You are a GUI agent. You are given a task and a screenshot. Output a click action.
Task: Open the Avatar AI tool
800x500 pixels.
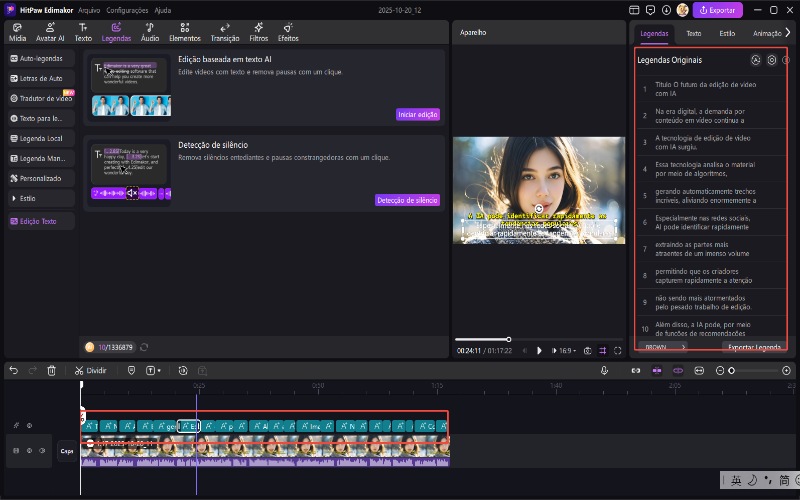(x=50, y=32)
